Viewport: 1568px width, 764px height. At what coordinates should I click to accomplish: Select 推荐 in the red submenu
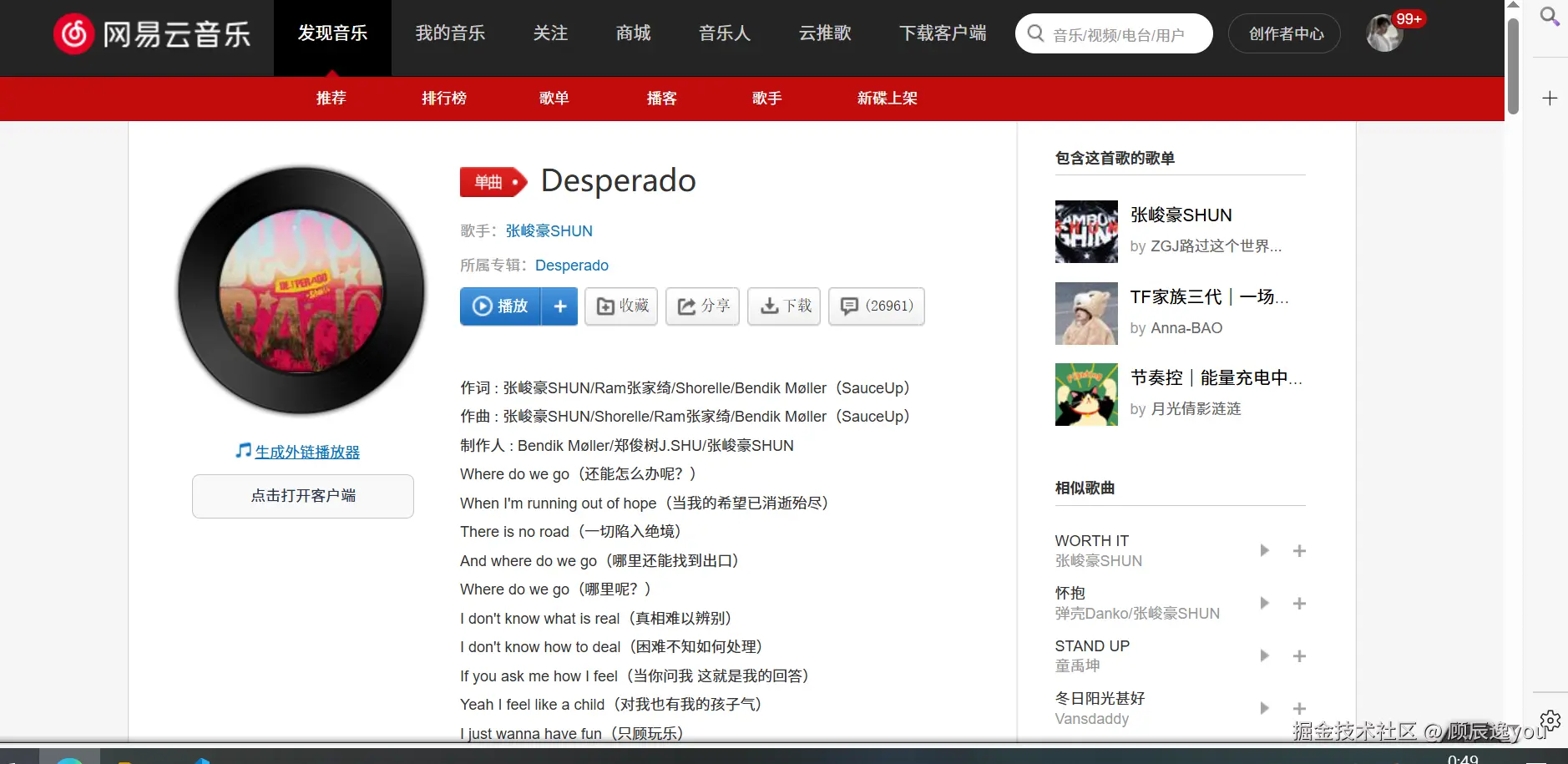331,99
